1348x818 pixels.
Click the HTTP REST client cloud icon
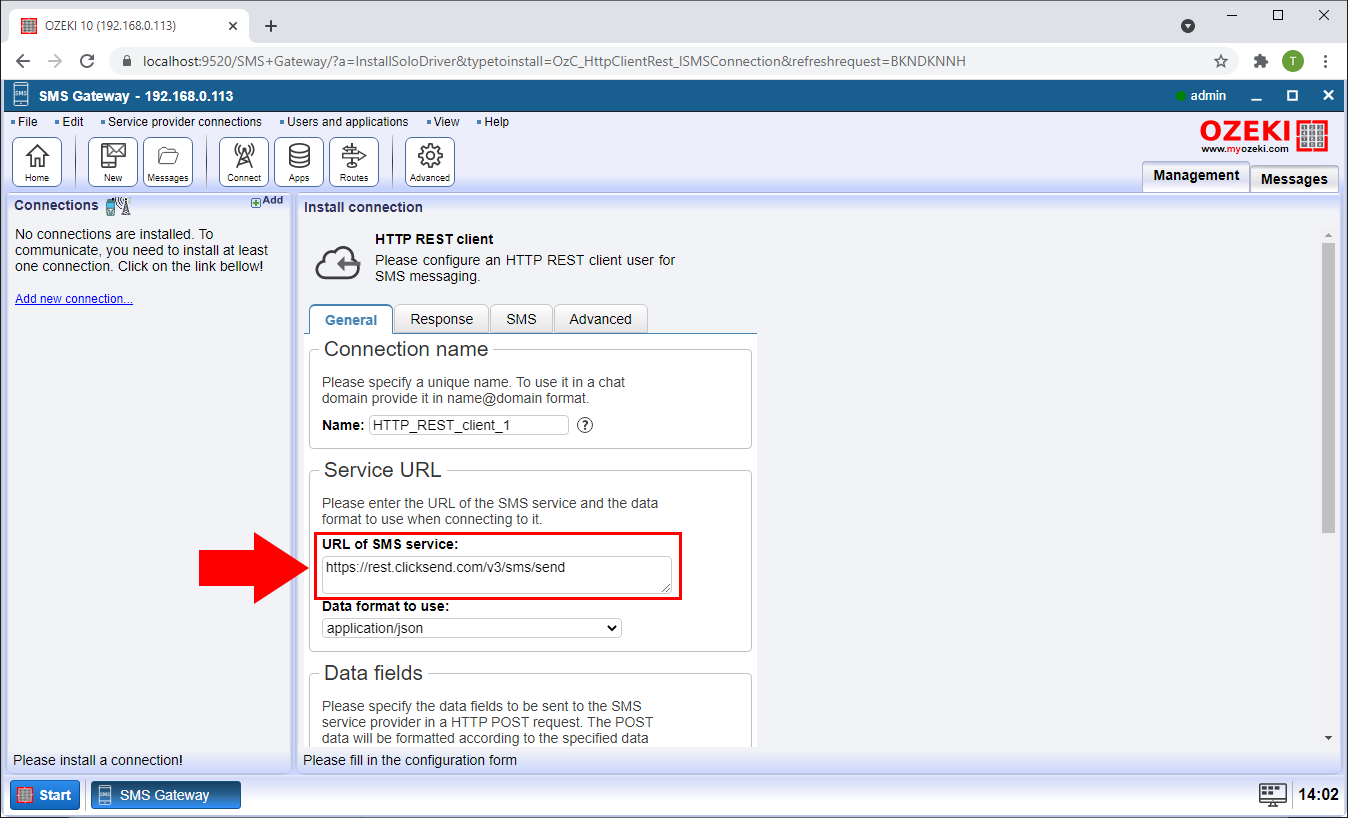338,263
